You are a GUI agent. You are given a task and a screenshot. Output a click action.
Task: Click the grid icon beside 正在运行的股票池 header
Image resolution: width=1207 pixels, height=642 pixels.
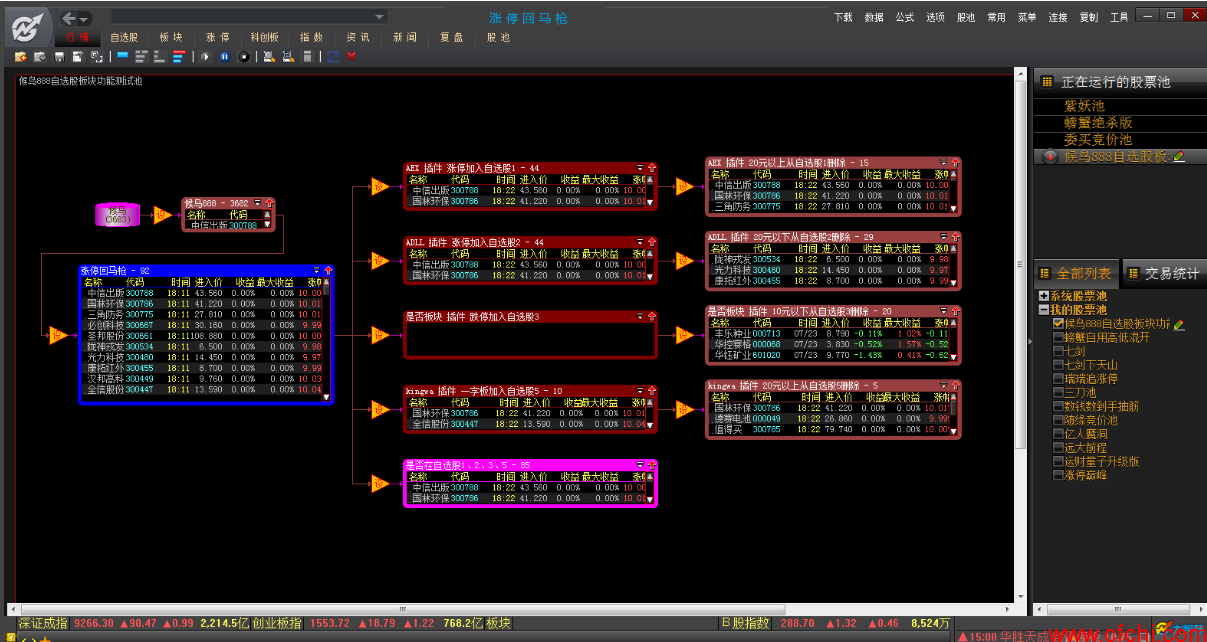pos(1047,82)
